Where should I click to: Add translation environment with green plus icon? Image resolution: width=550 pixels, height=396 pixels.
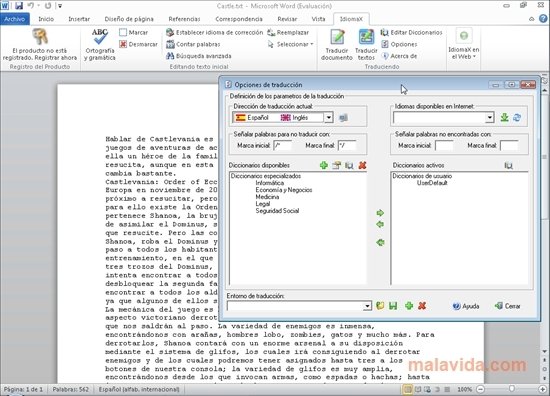tap(409, 306)
